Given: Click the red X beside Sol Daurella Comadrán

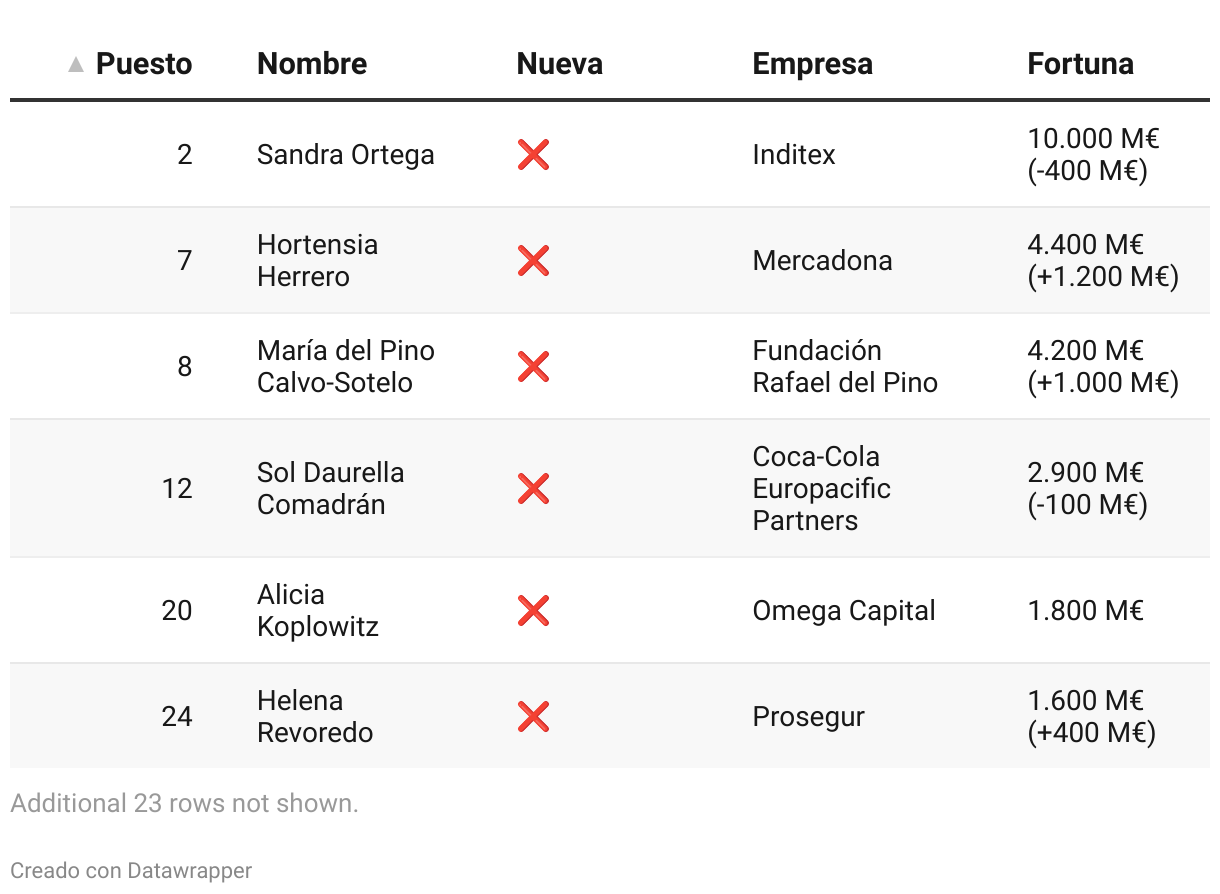Looking at the screenshot, I should (x=533, y=489).
